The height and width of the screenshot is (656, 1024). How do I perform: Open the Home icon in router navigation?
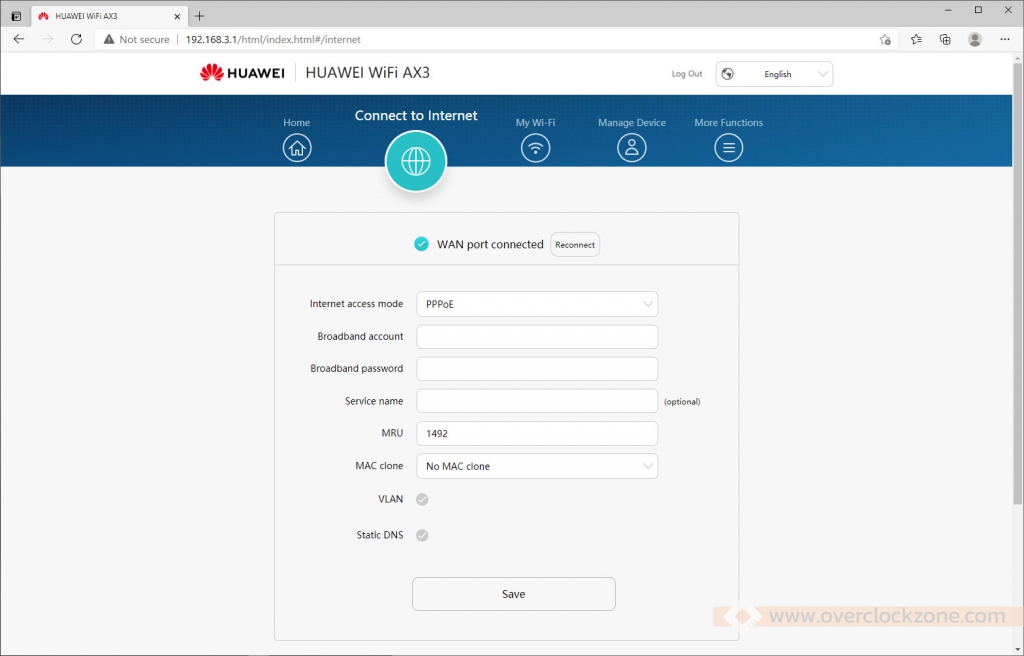(x=297, y=148)
